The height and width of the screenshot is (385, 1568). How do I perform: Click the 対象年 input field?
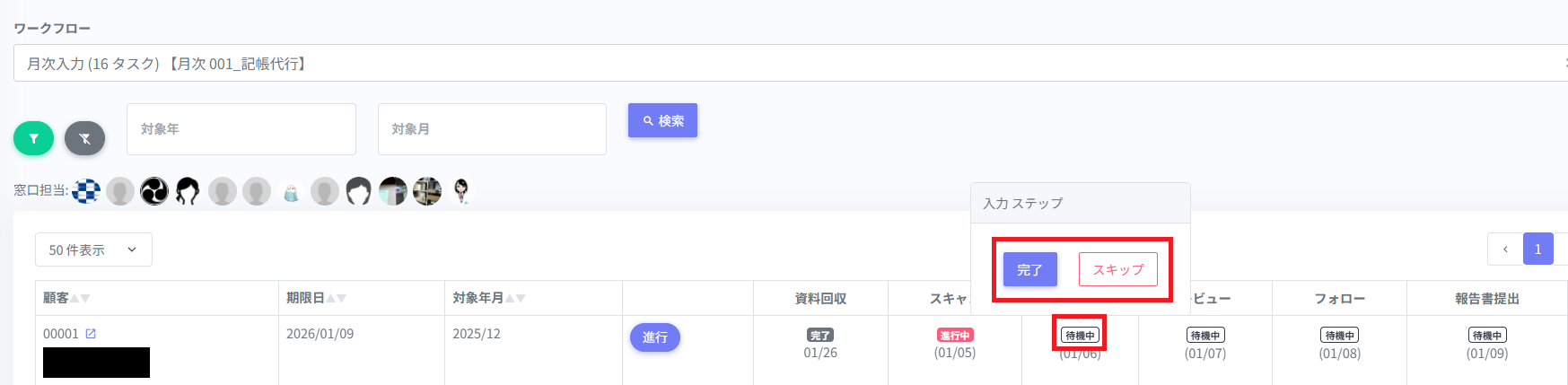click(x=241, y=129)
